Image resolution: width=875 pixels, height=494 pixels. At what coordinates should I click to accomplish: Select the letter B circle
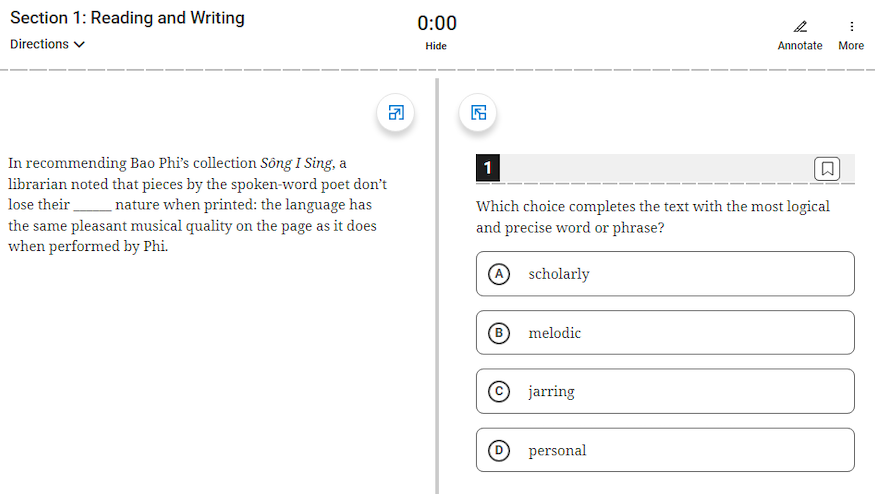(498, 333)
